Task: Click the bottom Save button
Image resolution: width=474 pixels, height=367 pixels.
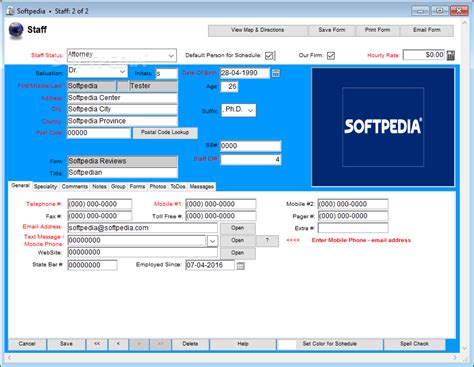Action: (x=66, y=344)
